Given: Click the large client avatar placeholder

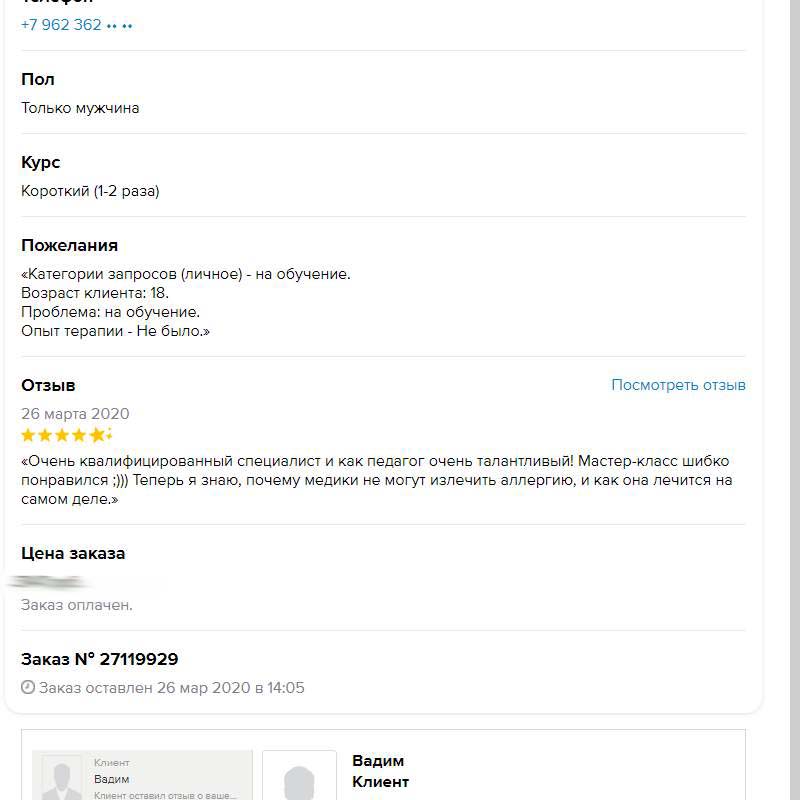Looking at the screenshot, I should 299,778.
